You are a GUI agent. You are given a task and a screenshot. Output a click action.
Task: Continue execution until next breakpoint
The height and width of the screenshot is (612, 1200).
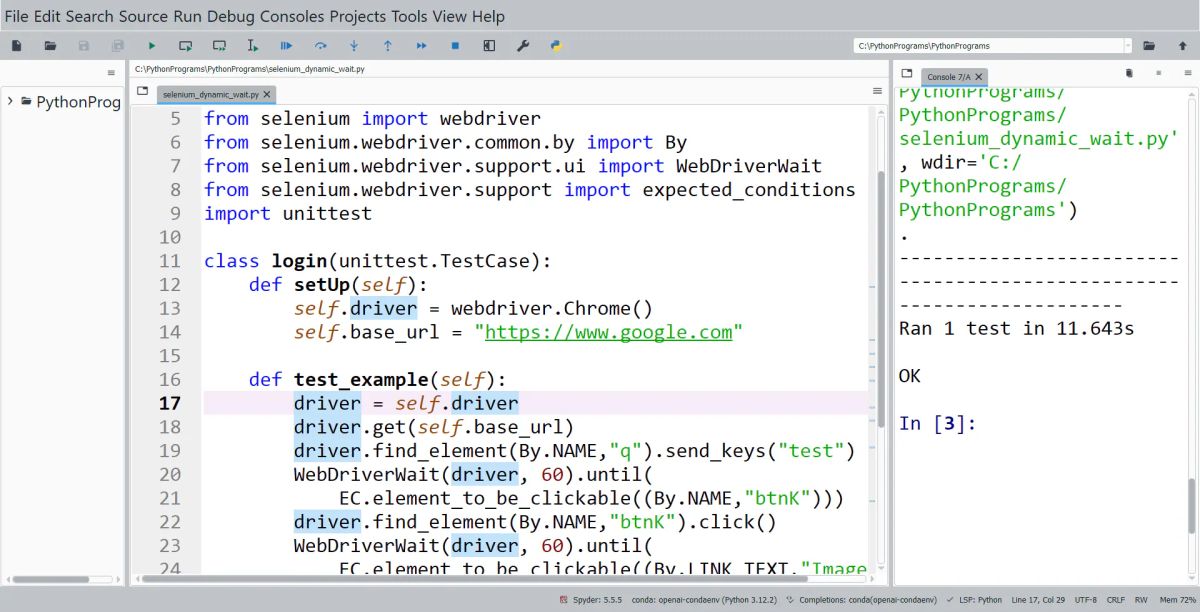click(421, 46)
